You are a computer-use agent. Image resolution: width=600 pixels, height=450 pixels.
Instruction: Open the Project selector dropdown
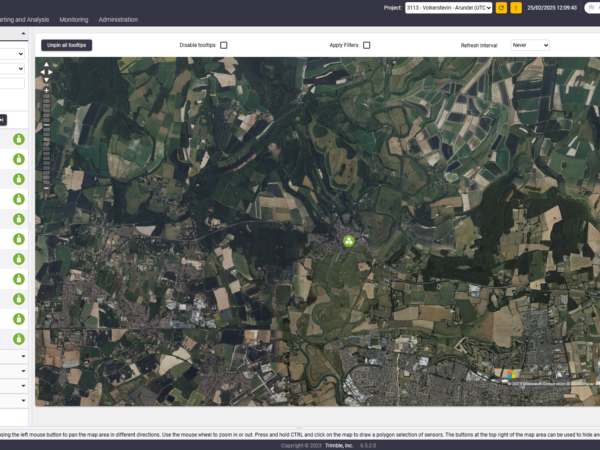pyautogui.click(x=448, y=8)
